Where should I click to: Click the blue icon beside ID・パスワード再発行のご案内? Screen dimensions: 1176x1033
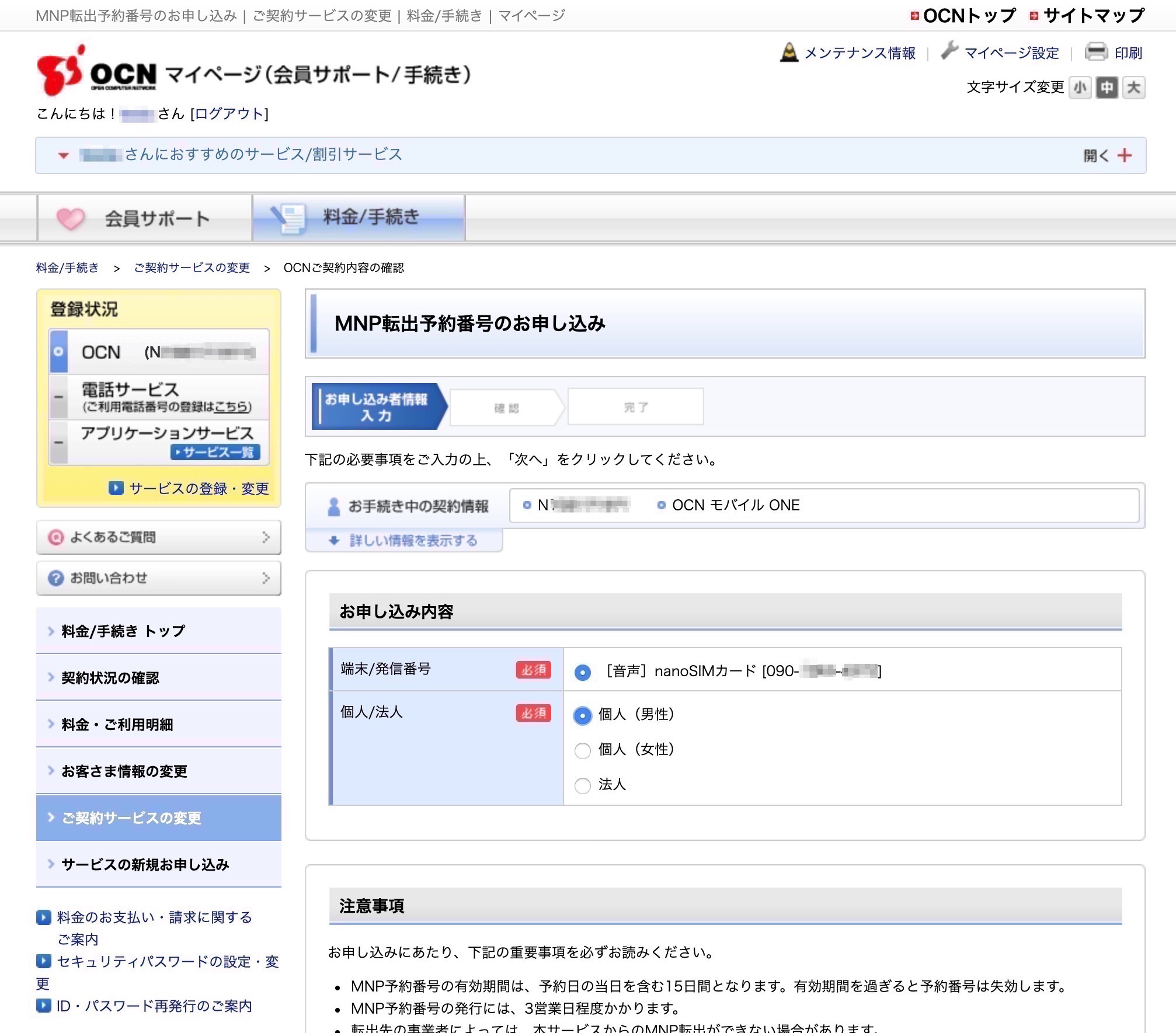(44, 1006)
